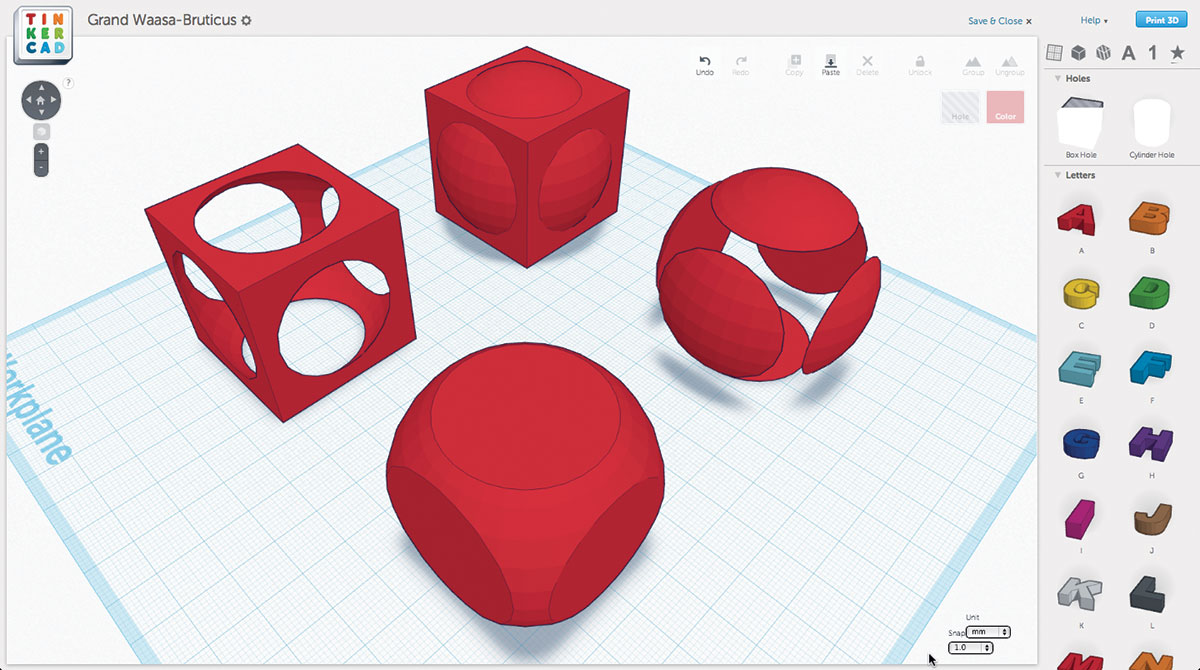Image resolution: width=1200 pixels, height=670 pixels.
Task: Select the sphere-caps ring object
Action: 767,272
